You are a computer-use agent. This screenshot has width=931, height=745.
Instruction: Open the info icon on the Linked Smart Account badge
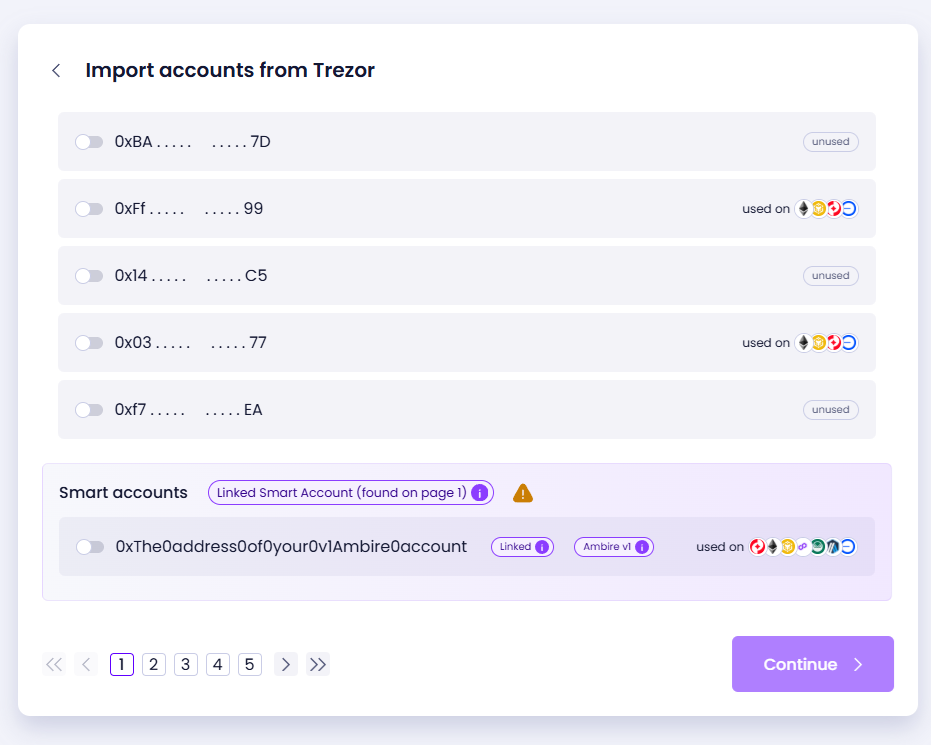[478, 492]
